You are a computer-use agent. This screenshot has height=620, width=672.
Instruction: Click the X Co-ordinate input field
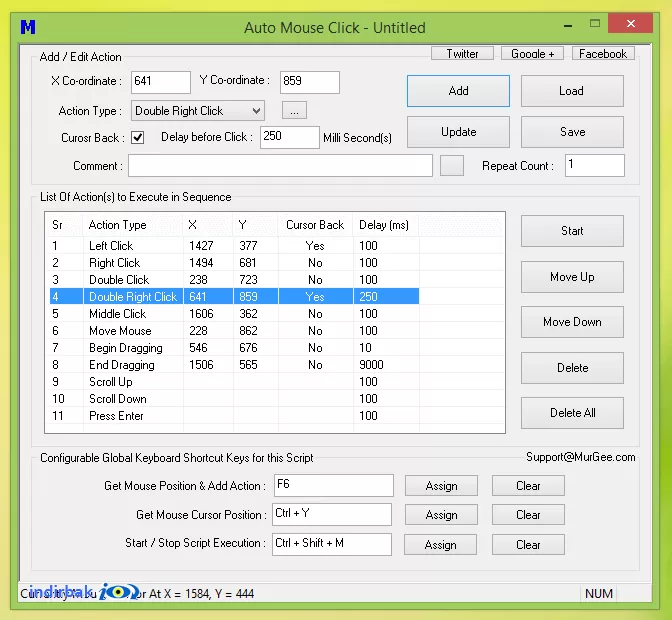(x=161, y=82)
